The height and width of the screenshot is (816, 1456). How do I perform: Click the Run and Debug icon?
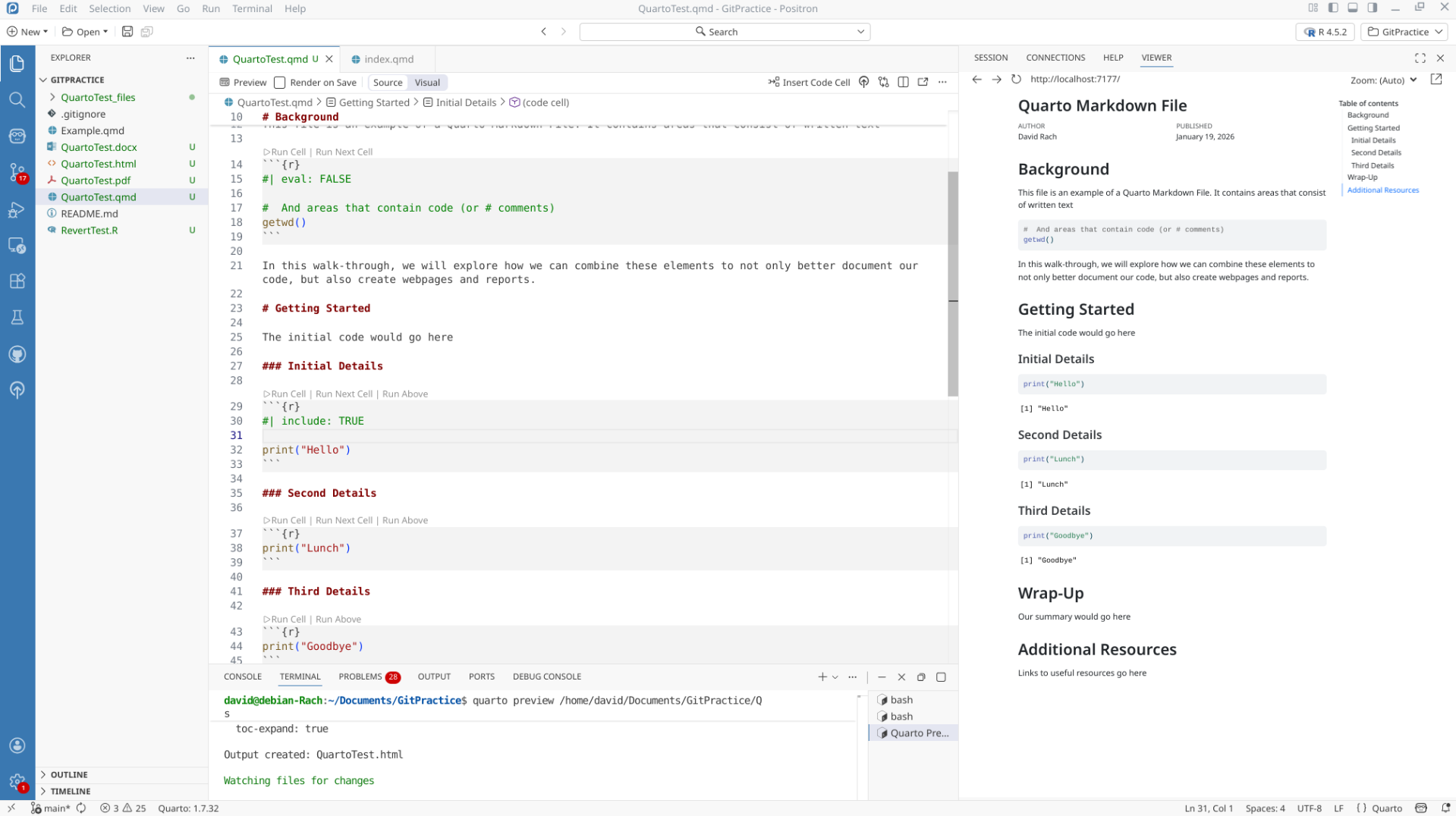click(17, 210)
